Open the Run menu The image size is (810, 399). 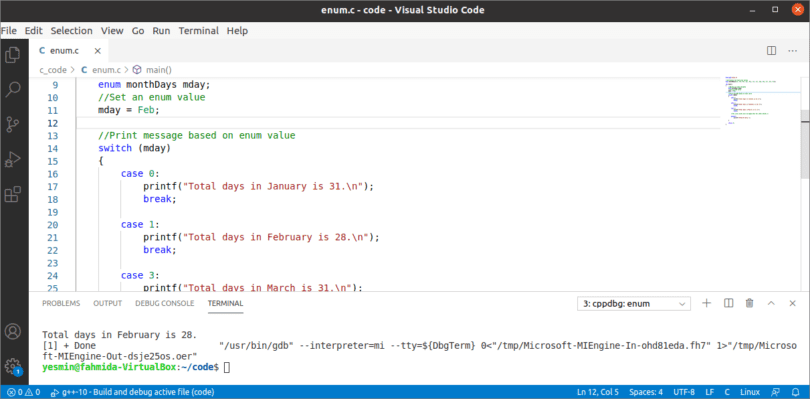[161, 30]
